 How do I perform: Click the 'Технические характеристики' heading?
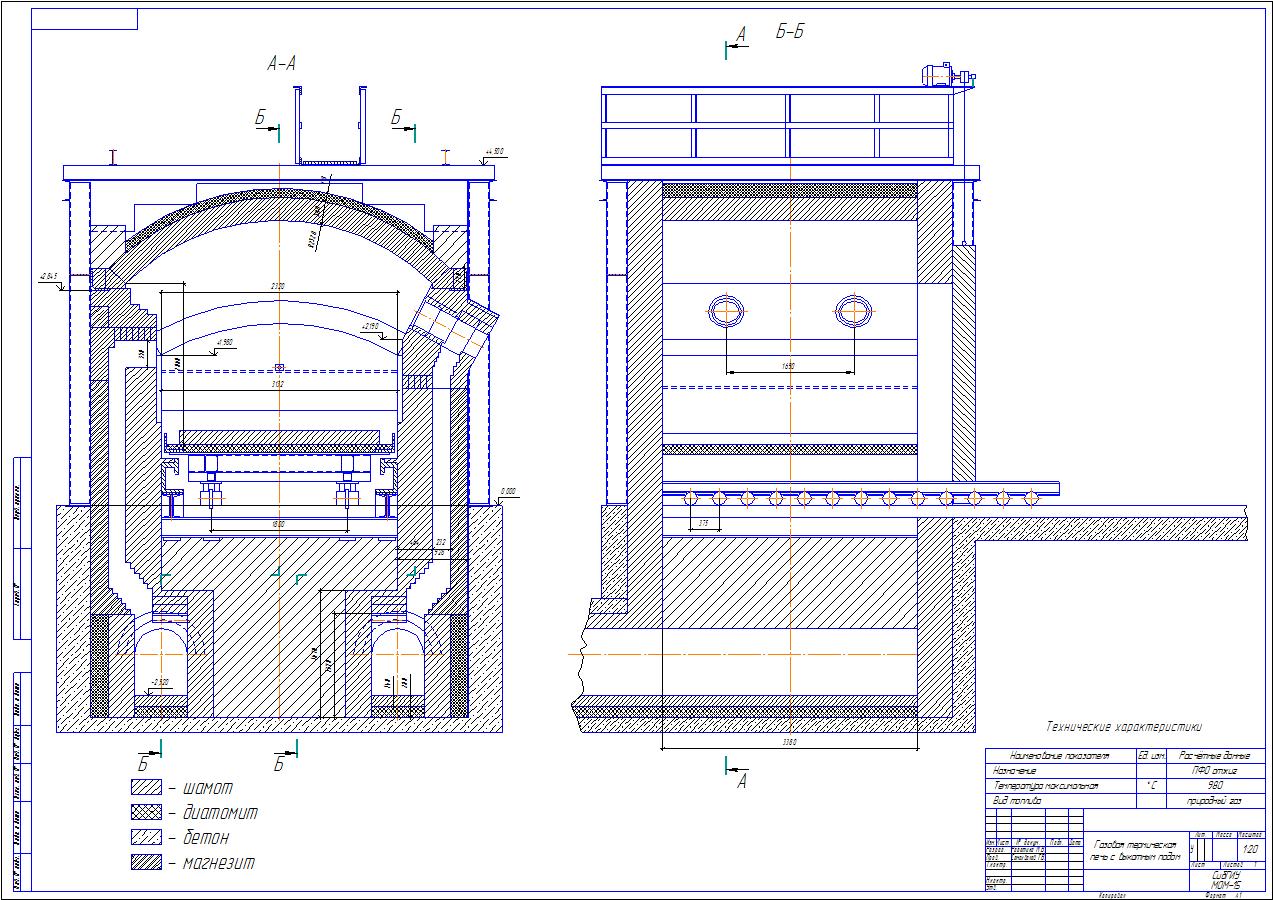click(1123, 727)
